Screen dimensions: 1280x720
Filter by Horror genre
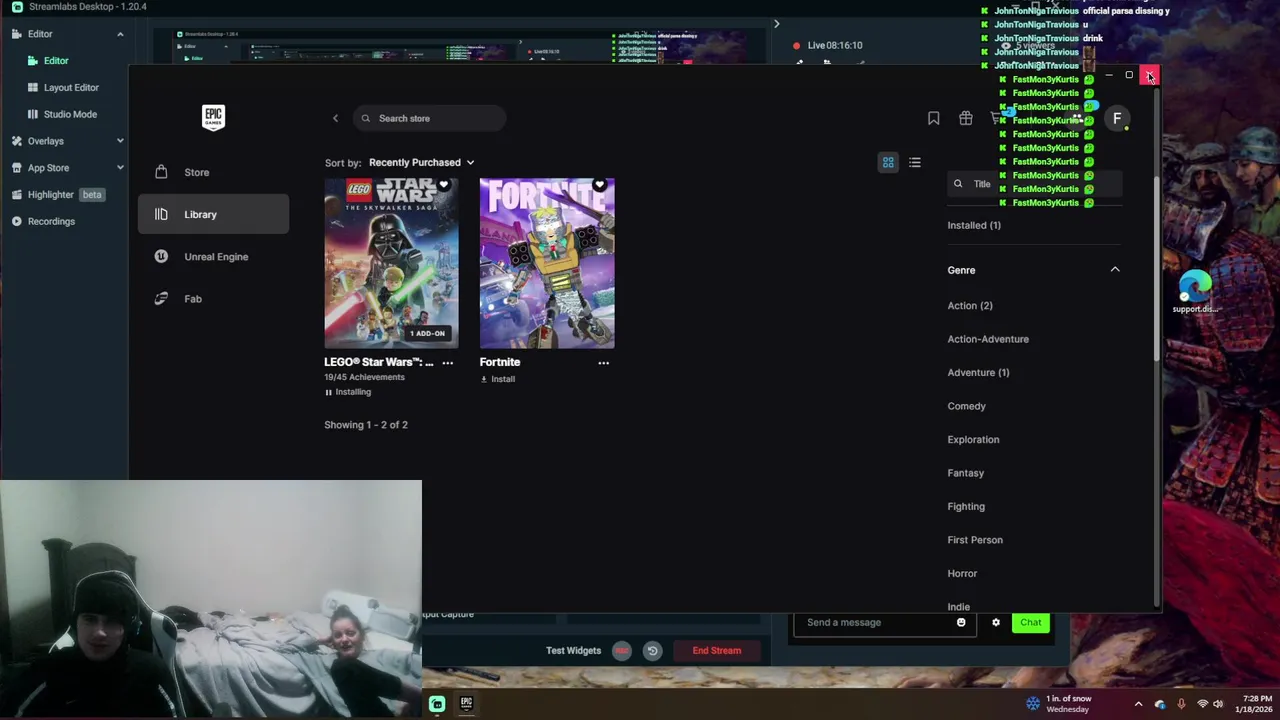coord(962,574)
